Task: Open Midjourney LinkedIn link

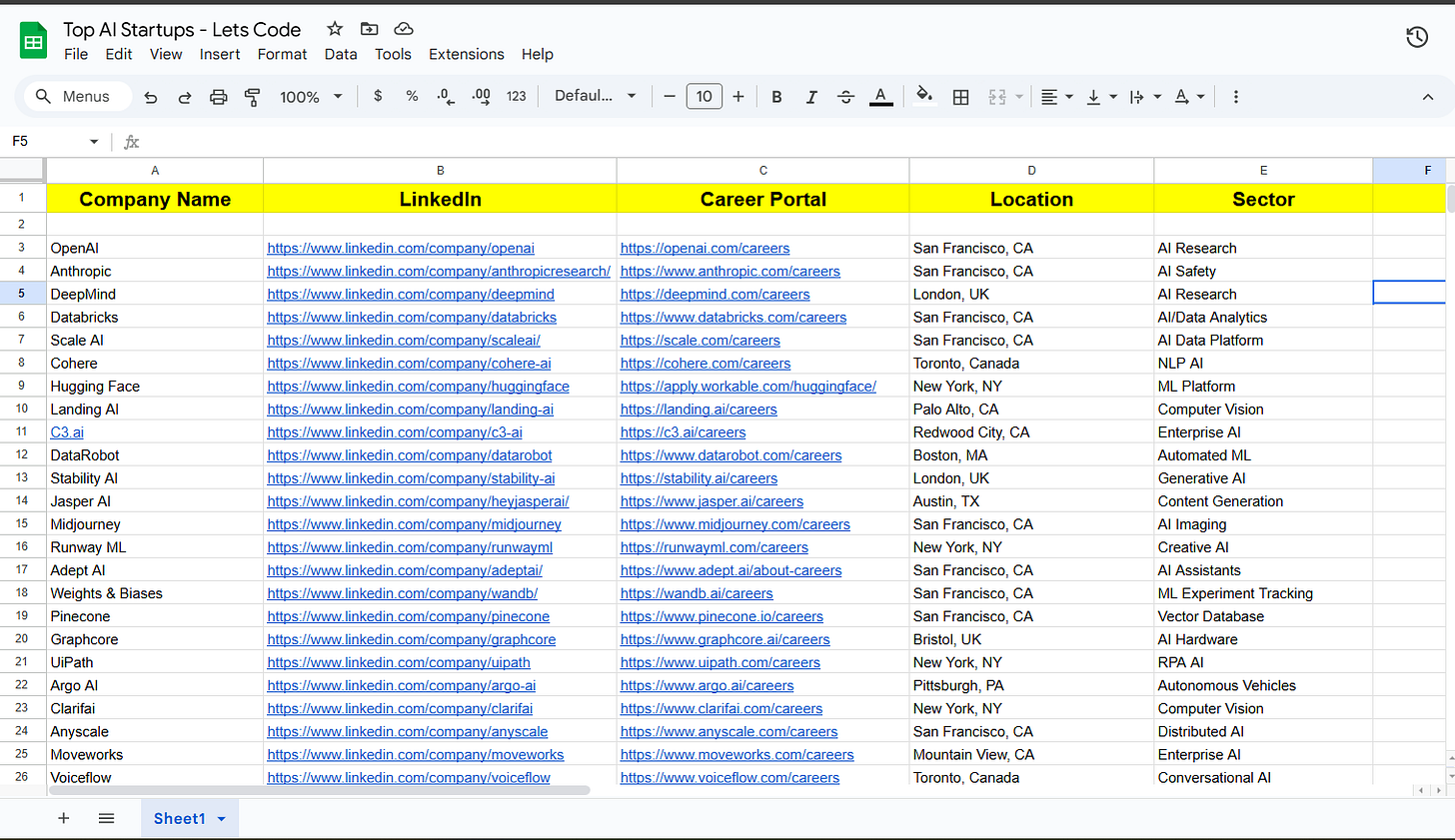Action: [415, 523]
